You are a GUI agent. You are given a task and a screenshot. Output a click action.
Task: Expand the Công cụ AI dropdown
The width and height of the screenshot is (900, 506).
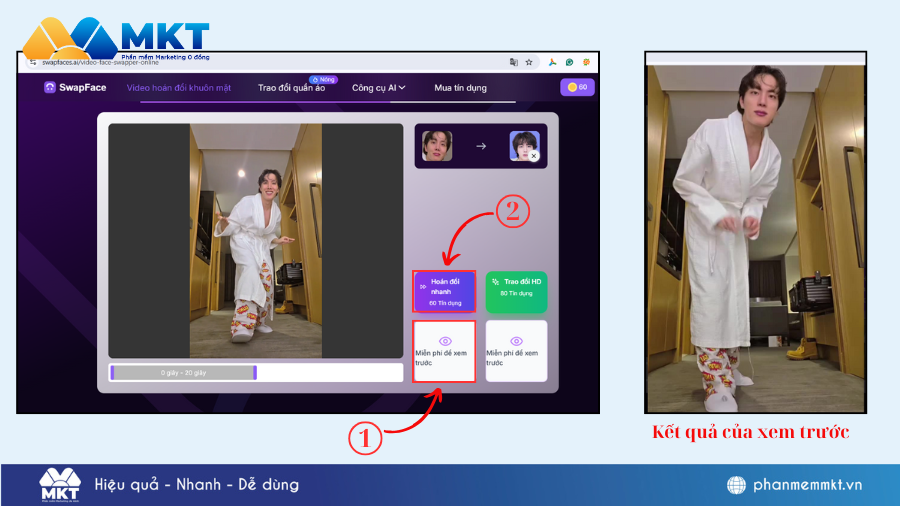point(379,88)
